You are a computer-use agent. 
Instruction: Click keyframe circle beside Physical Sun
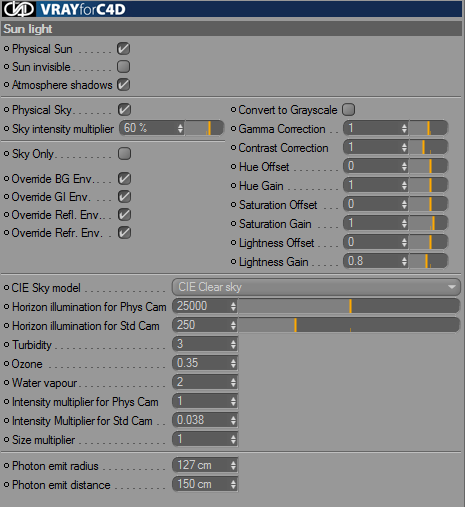[6, 49]
